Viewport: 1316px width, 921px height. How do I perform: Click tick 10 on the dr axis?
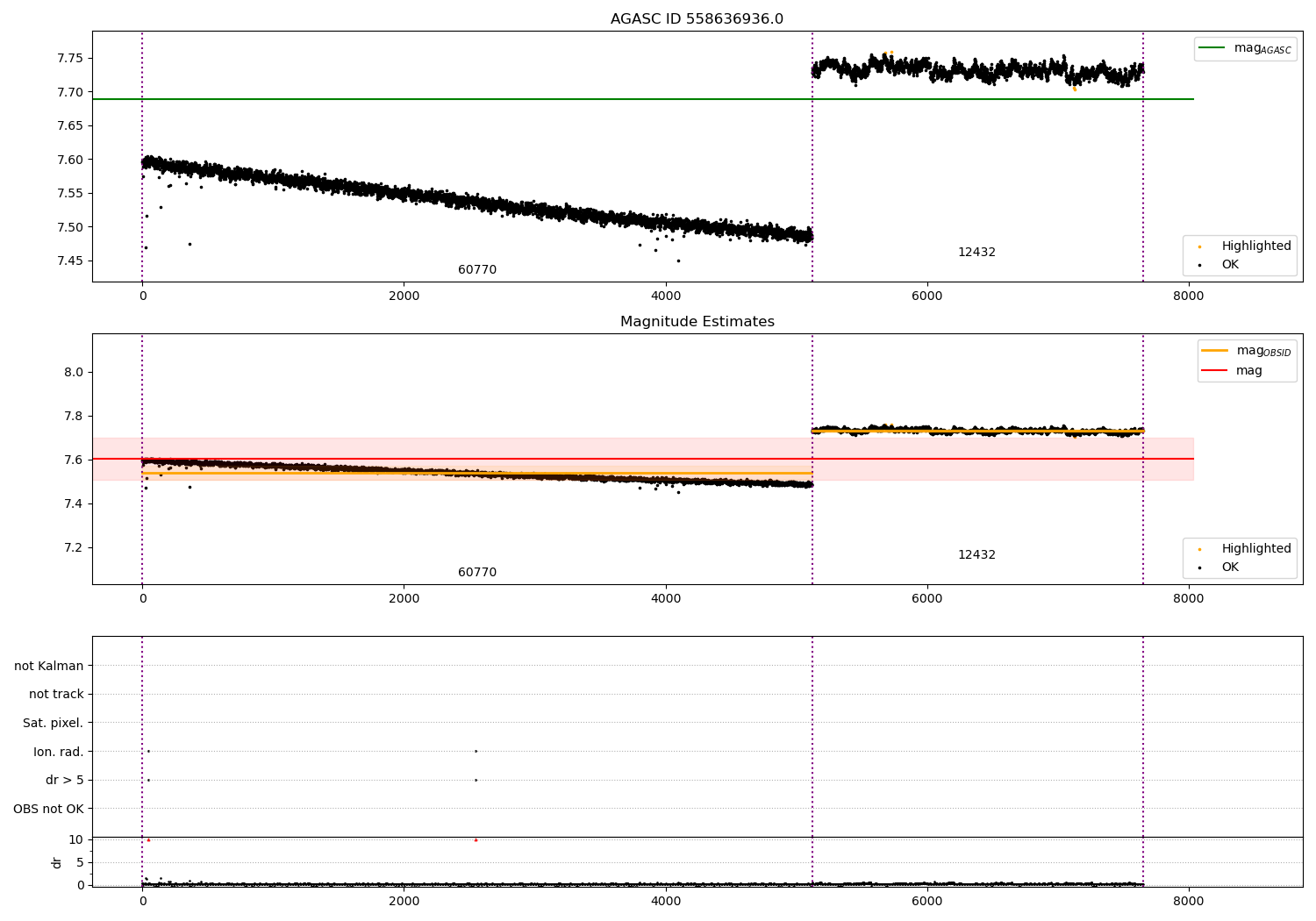(x=76, y=840)
